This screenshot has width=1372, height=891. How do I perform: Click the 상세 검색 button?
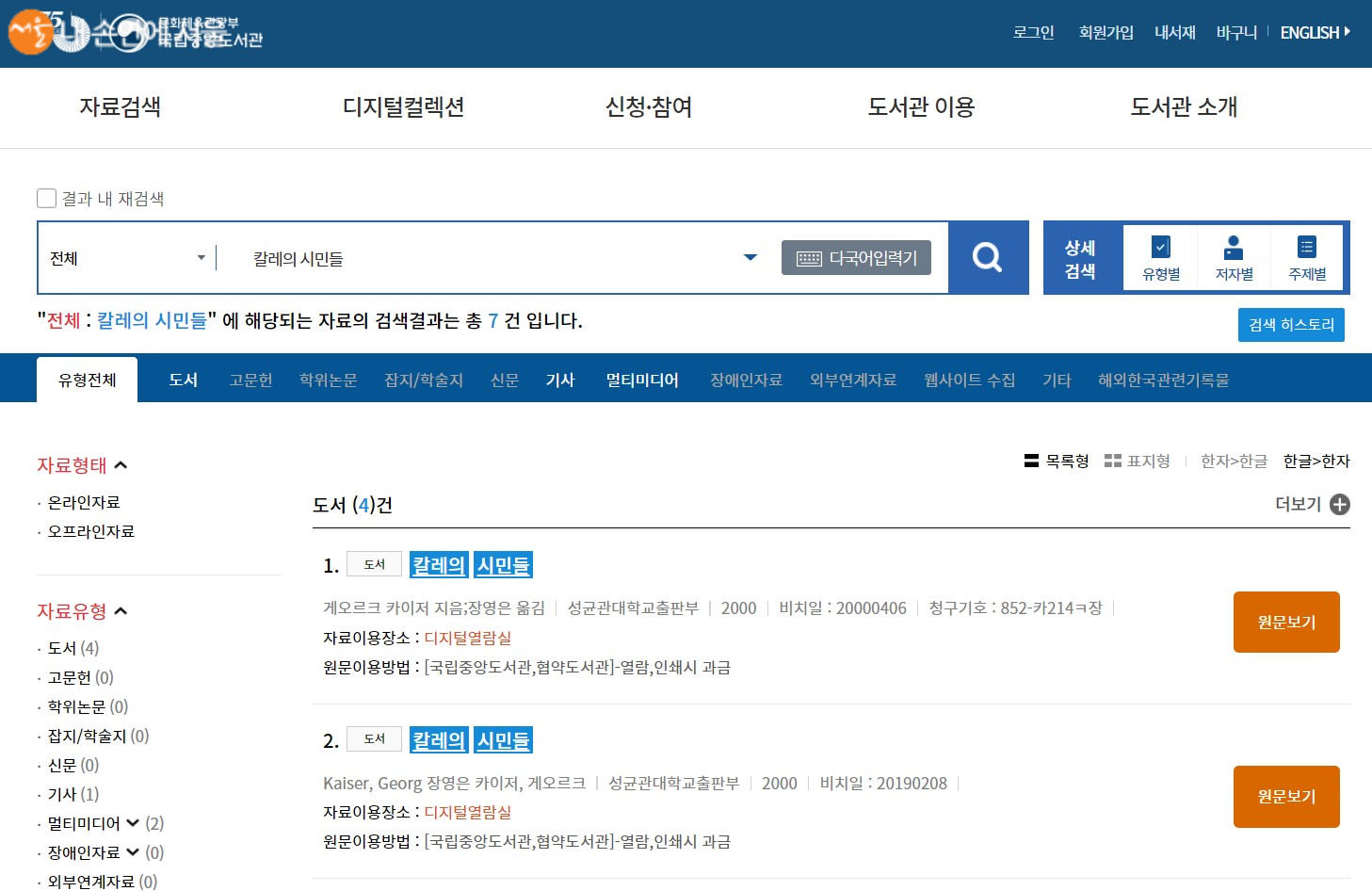pyautogui.click(x=1080, y=259)
